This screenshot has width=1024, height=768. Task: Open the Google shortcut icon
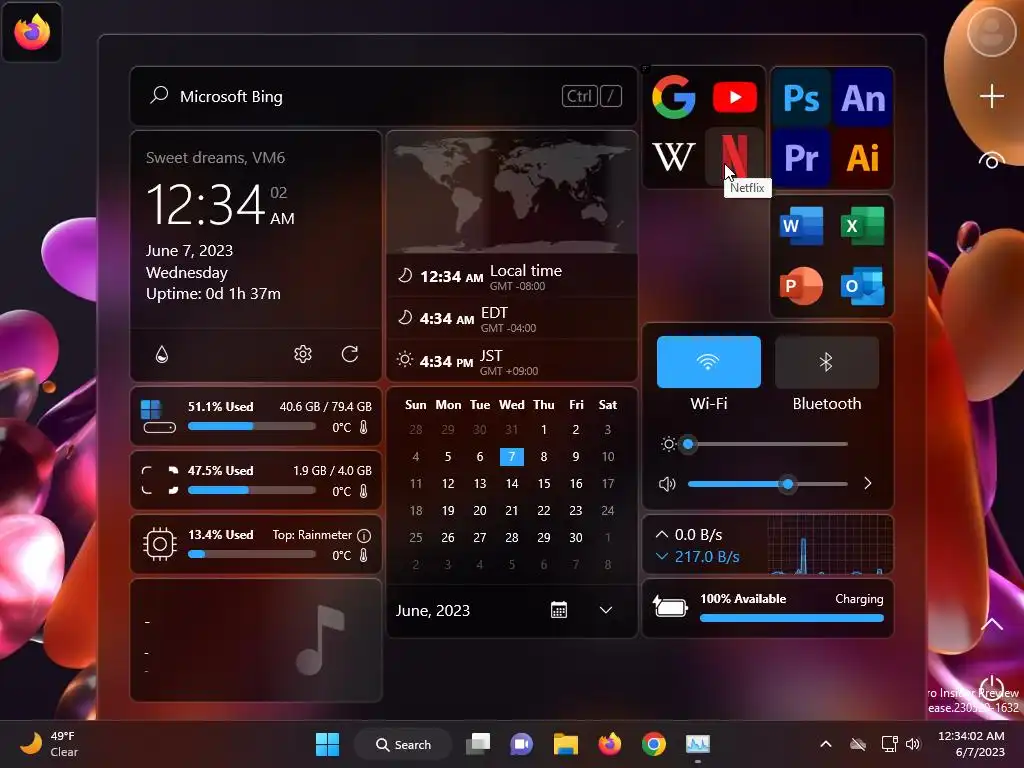tap(673, 97)
